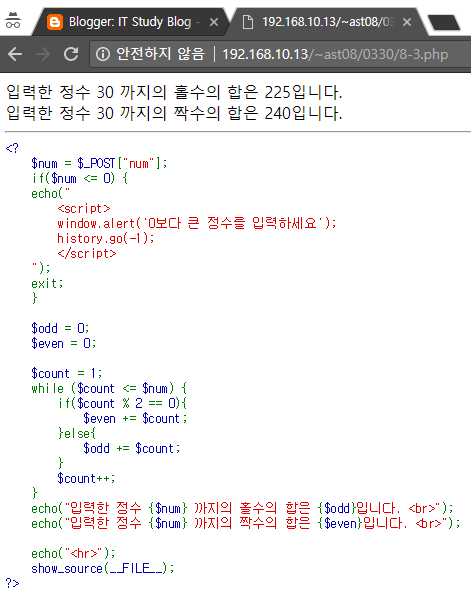The image size is (471, 594).
Task: Click the show_source(__FILE__); line
Action: click(x=103, y=568)
